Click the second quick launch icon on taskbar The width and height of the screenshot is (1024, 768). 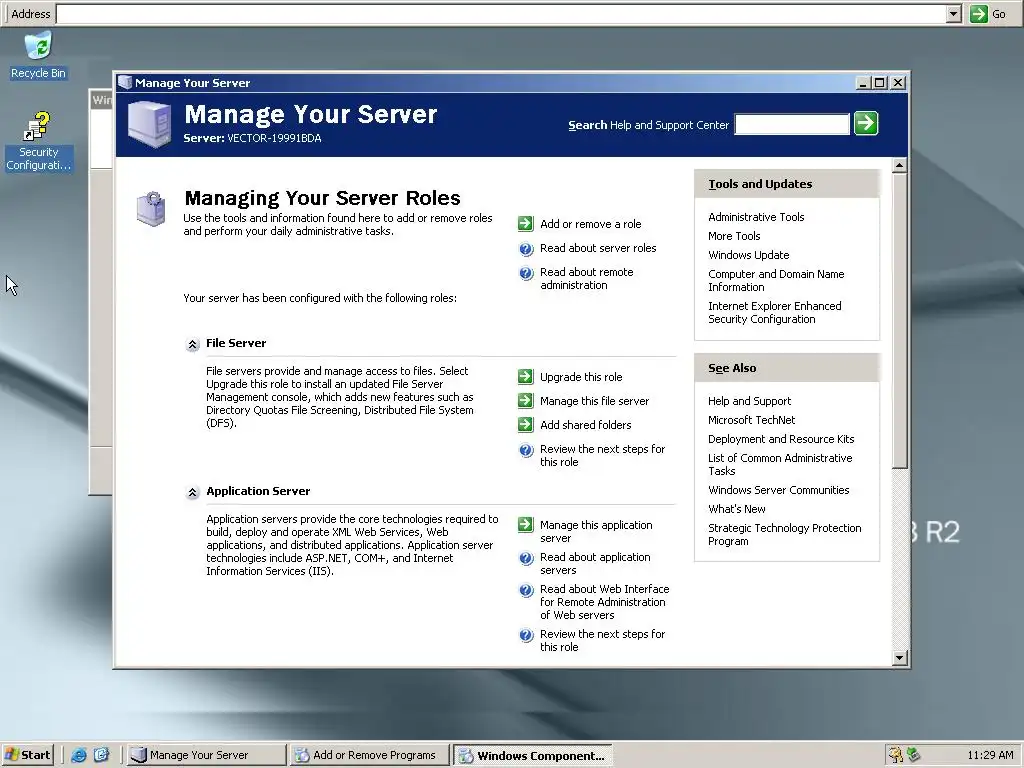click(101, 755)
